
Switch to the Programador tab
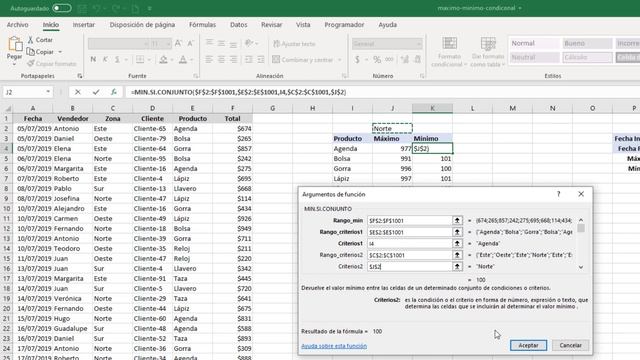point(344,25)
